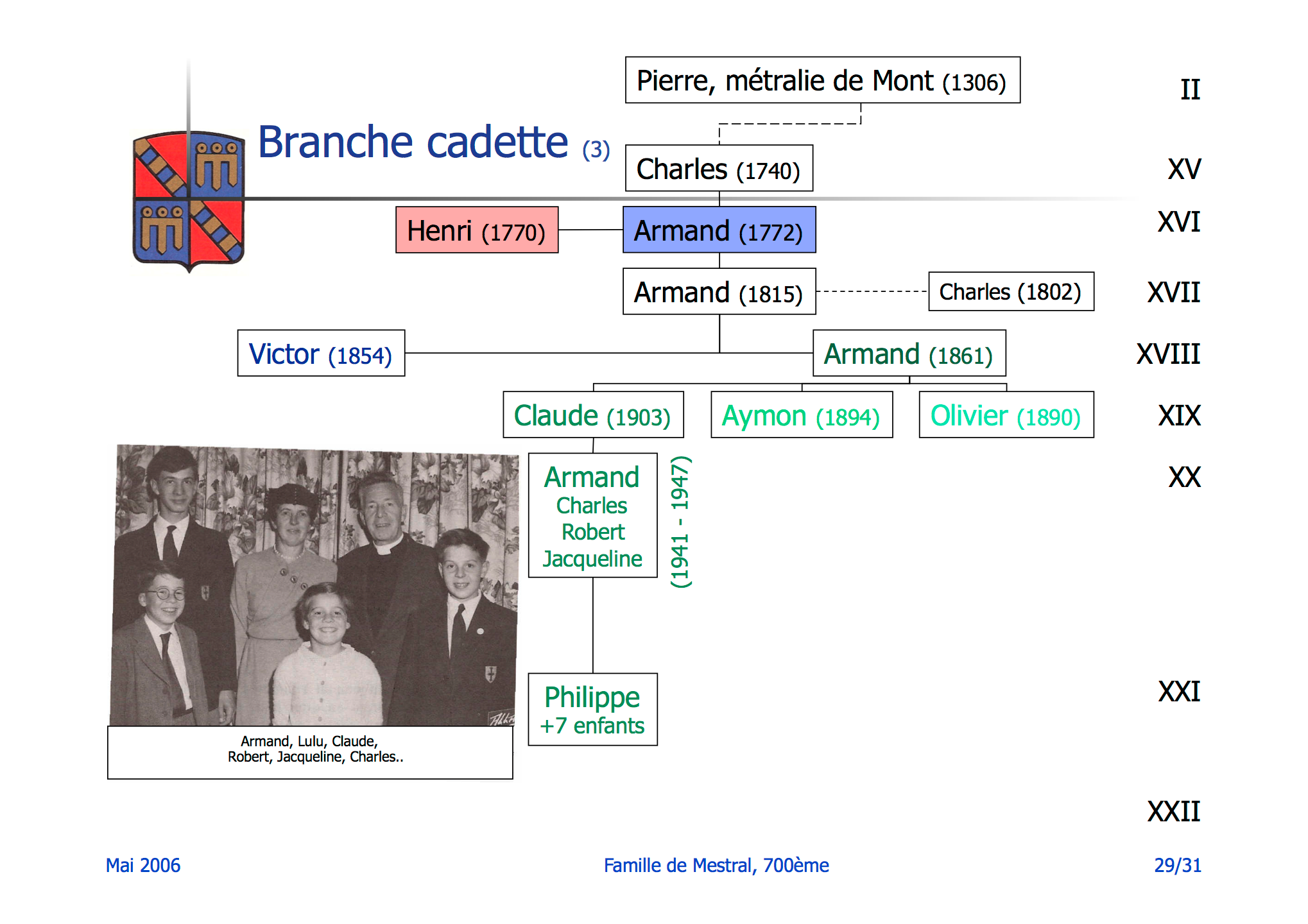Click the black-and-white family photograph
1308x924 pixels.
[x=314, y=586]
